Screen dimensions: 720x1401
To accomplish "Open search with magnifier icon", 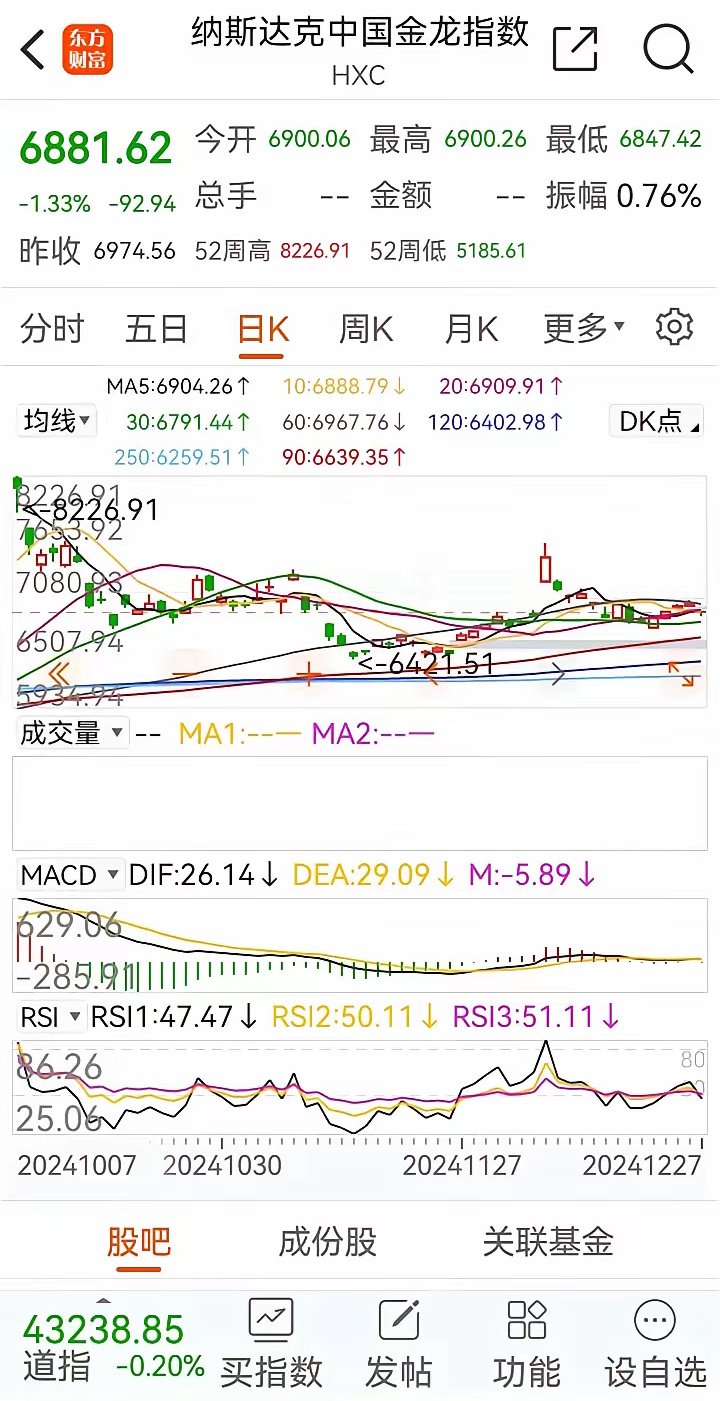I will tap(668, 48).
